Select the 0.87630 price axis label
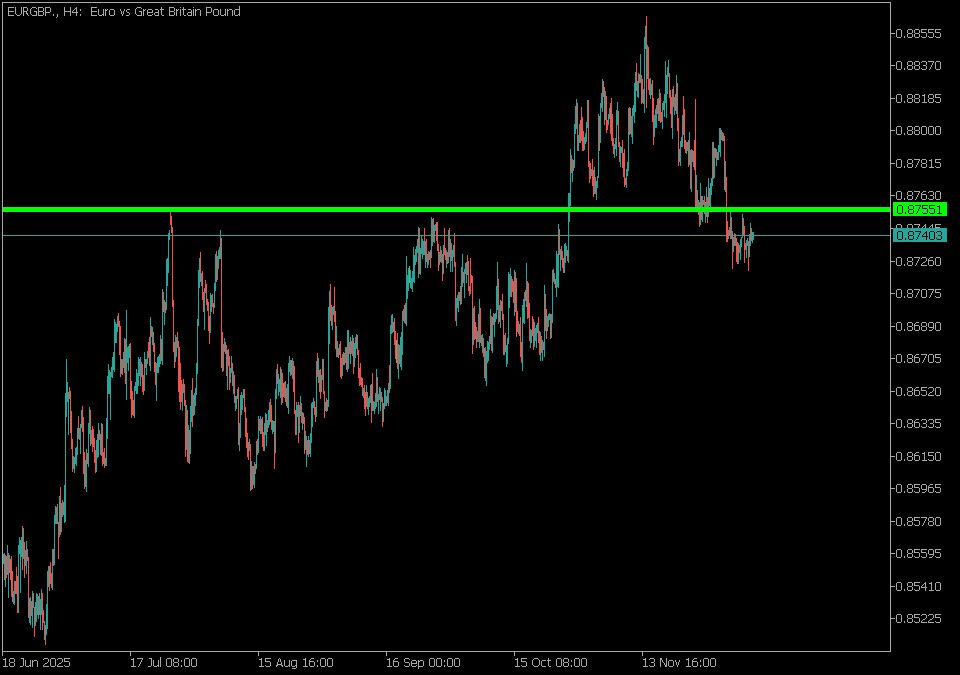 tap(921, 195)
